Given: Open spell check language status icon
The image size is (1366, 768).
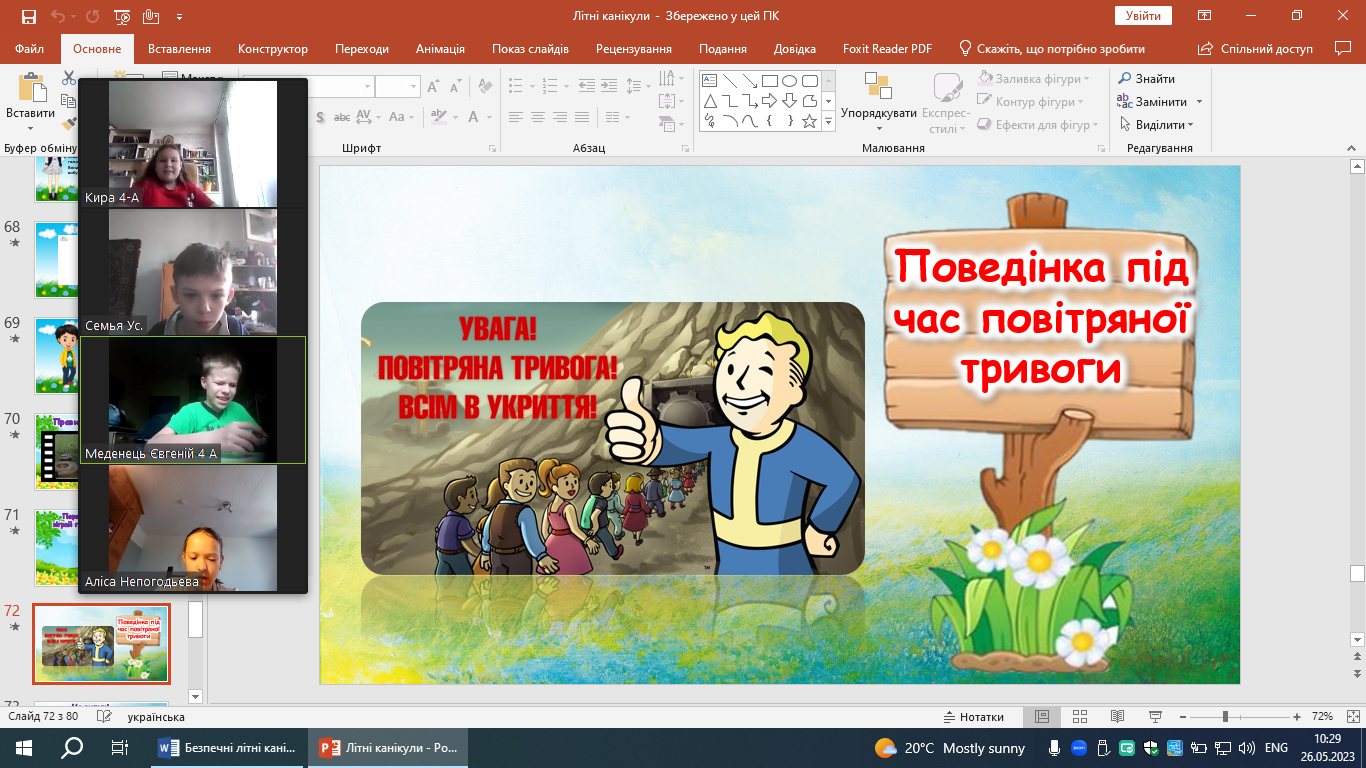Looking at the screenshot, I should pyautogui.click(x=104, y=717).
